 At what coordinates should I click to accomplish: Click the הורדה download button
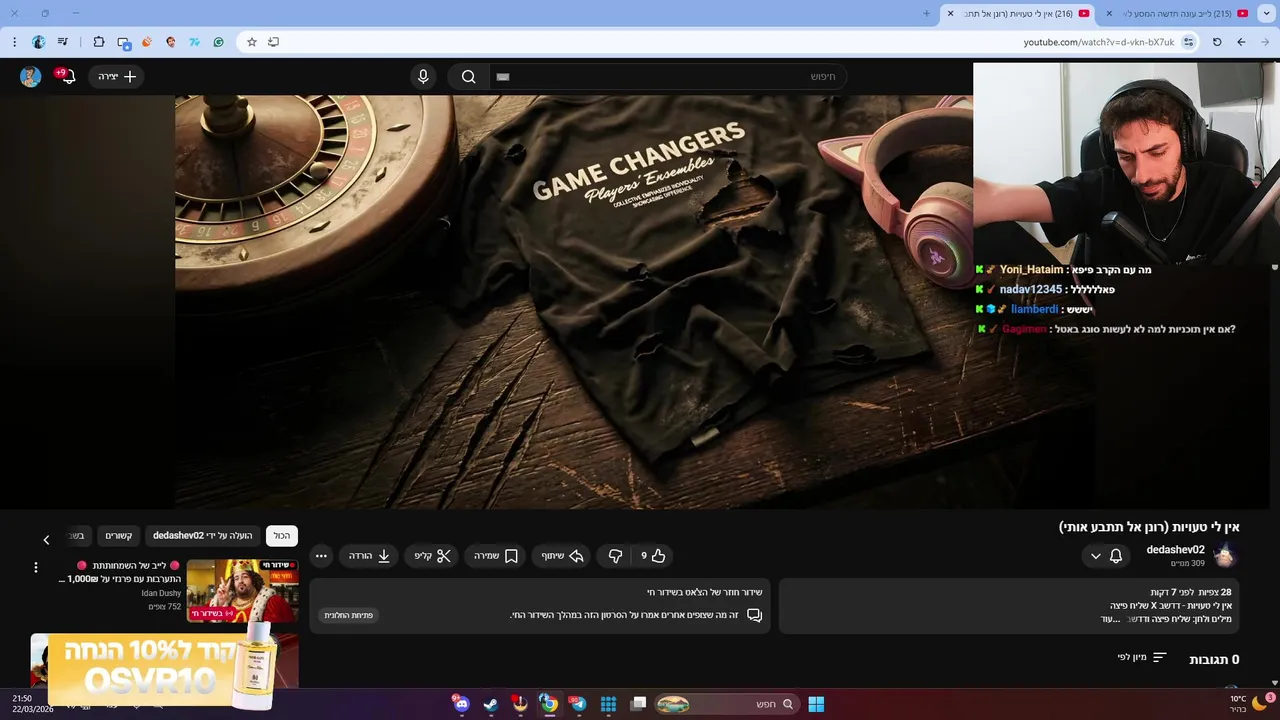[x=369, y=556]
